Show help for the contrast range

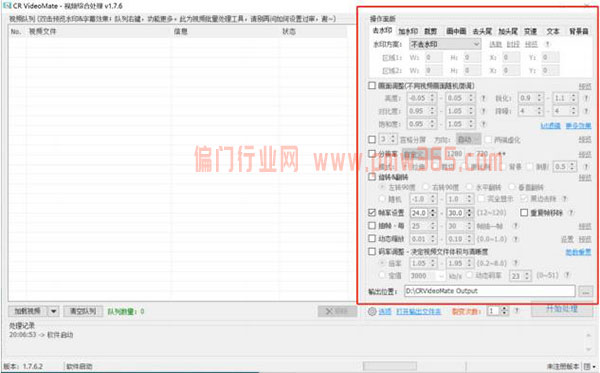pos(483,111)
